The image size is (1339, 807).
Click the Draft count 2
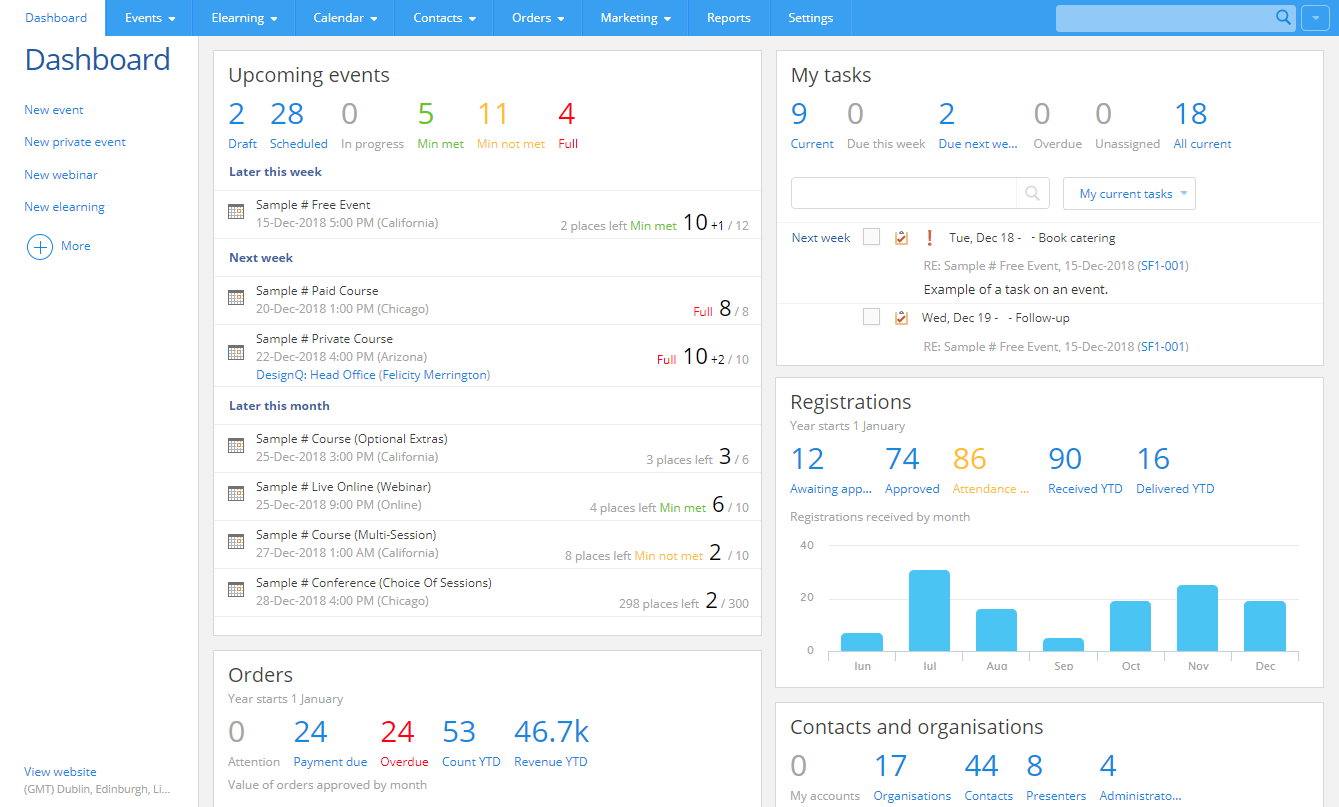(x=237, y=114)
